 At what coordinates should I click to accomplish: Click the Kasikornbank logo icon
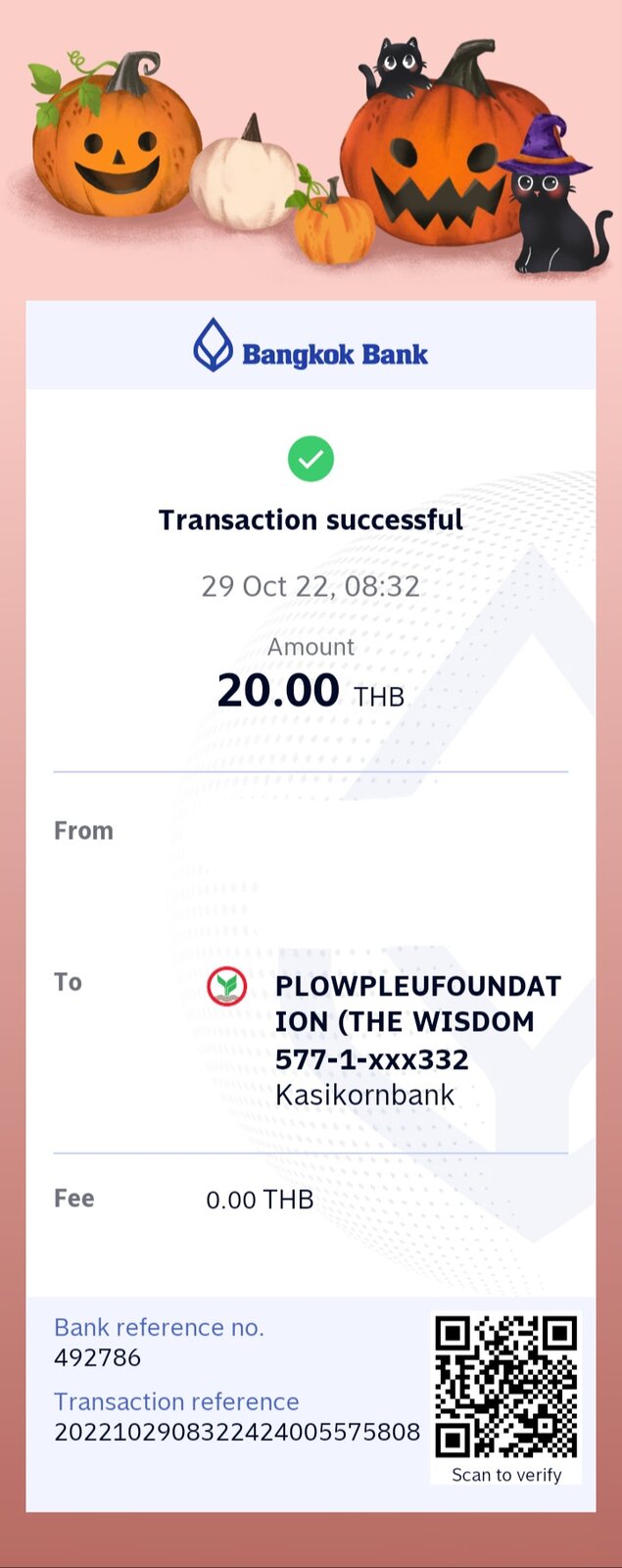pos(227,986)
